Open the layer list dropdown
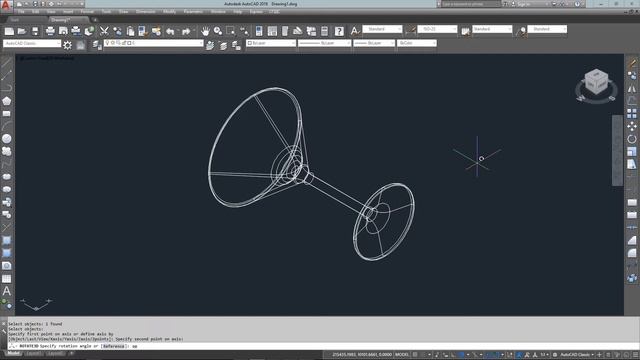 153,43
